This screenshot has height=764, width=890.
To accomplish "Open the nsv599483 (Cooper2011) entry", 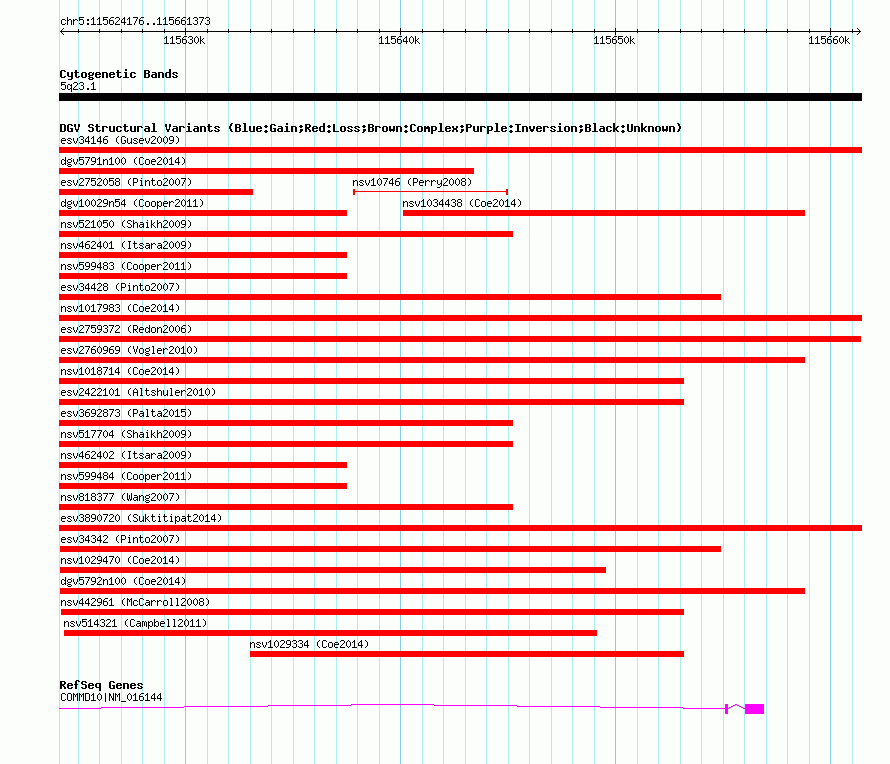I will pyautogui.click(x=126, y=266).
